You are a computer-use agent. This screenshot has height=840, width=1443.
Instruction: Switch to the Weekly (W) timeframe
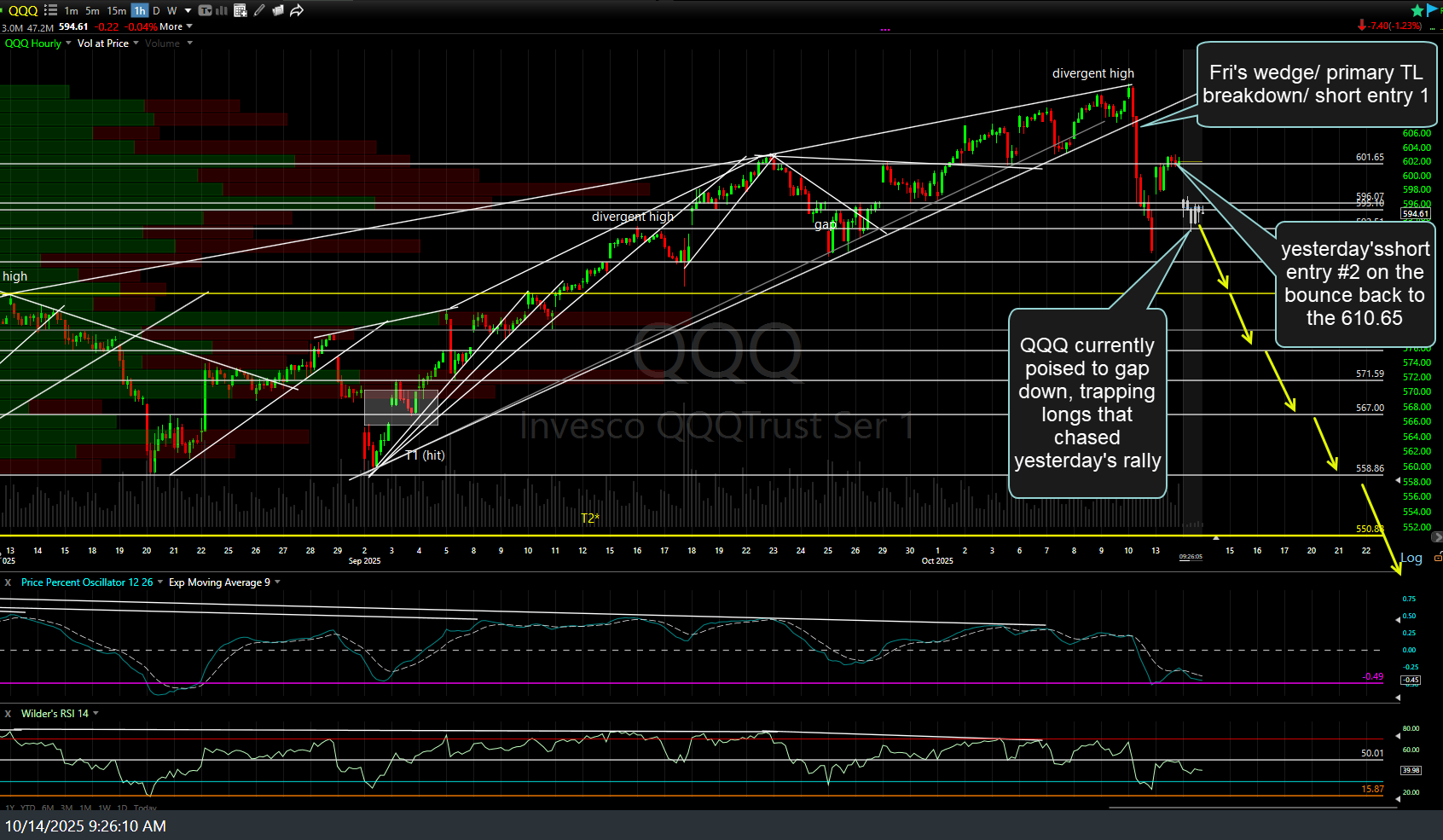171,10
